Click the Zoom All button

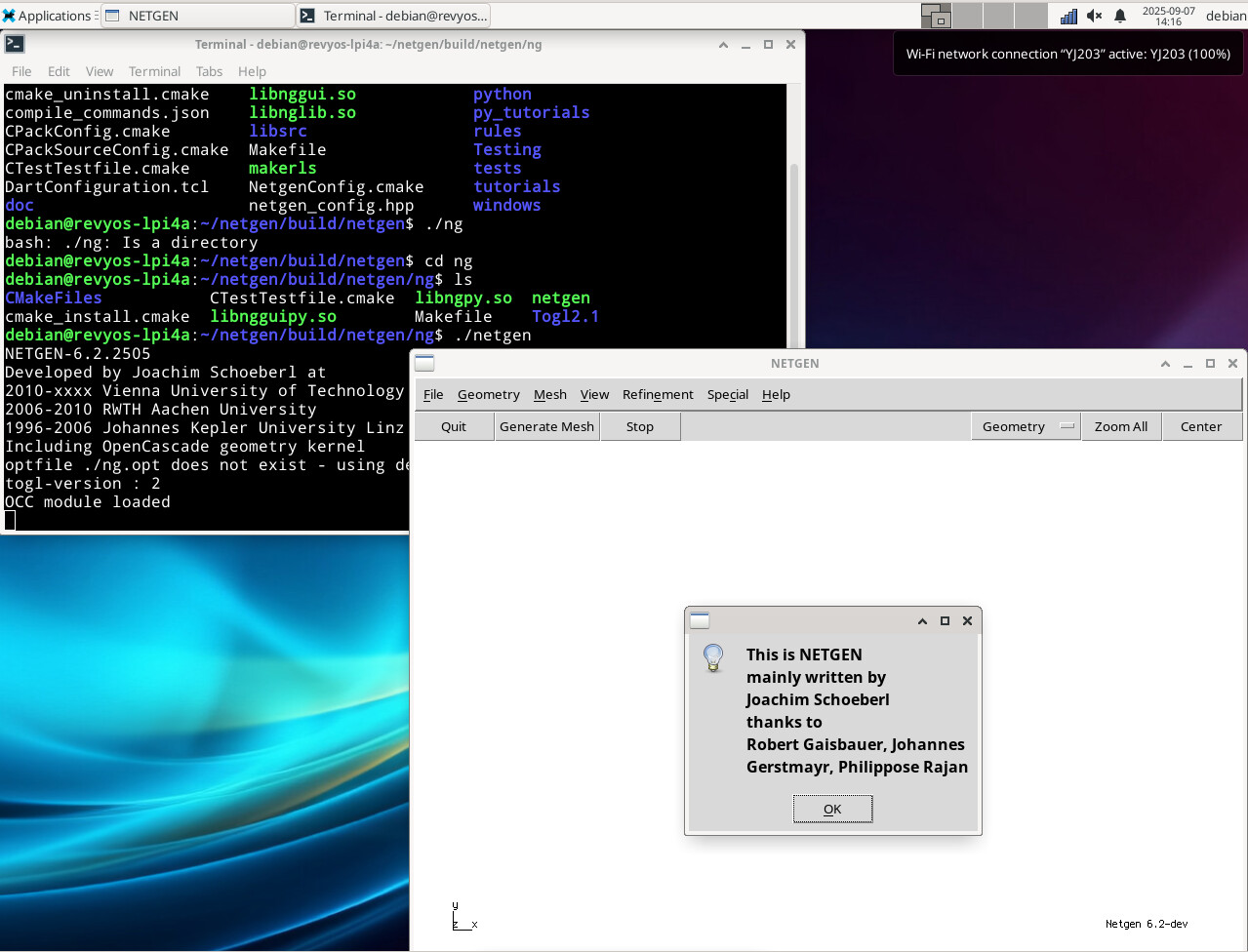click(1120, 426)
